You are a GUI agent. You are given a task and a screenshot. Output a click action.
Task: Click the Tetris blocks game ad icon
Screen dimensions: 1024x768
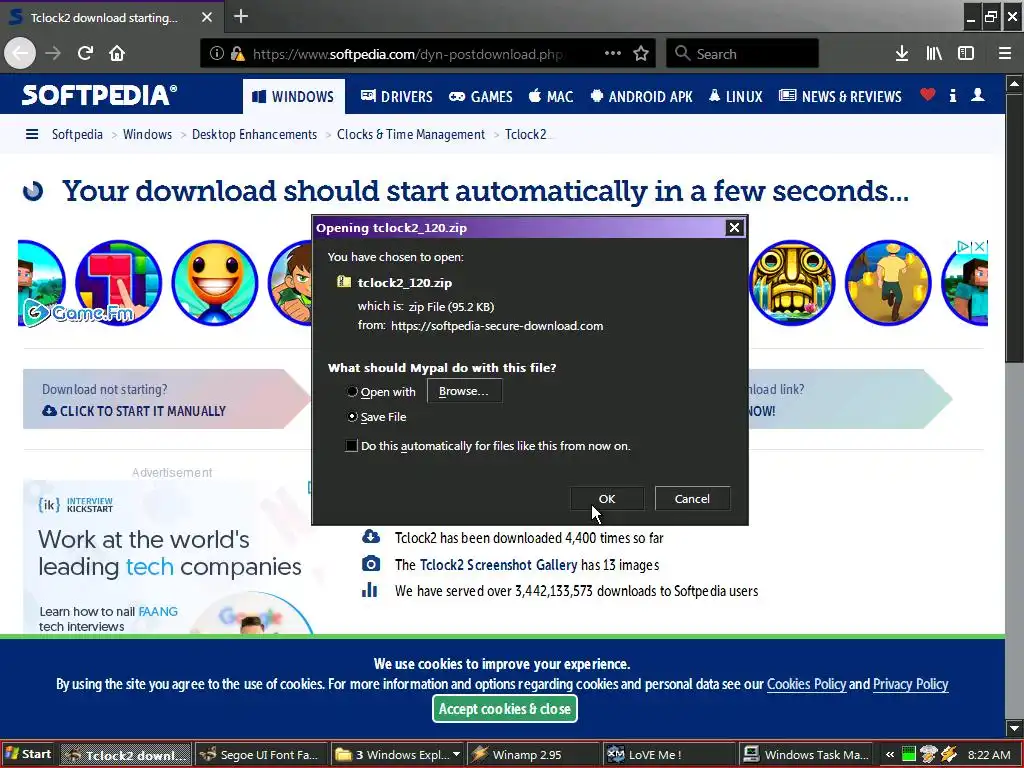click(118, 282)
